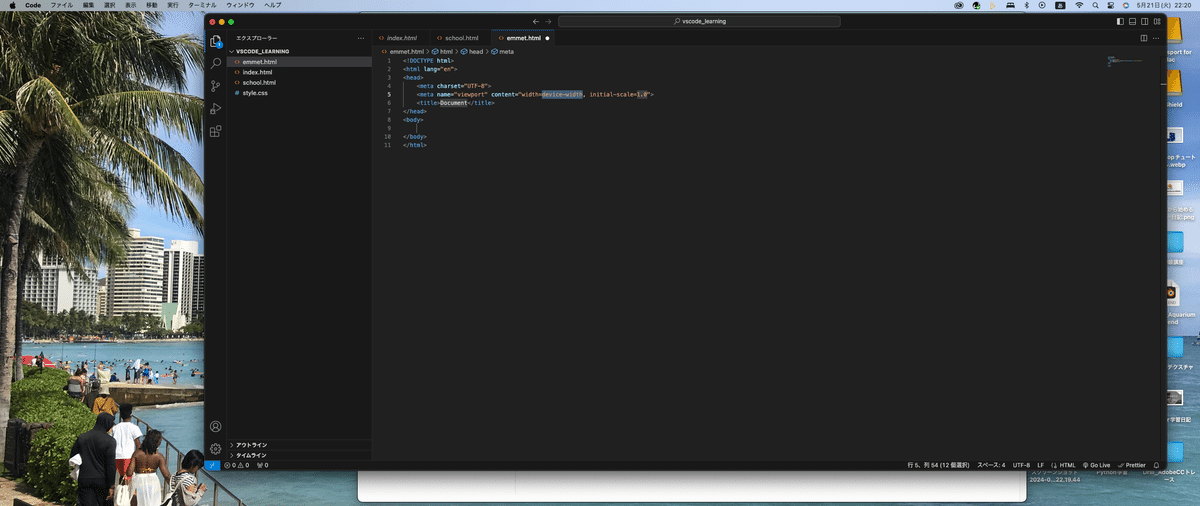The image size is (1200, 506).
Task: Open the ファイル menu
Action: click(x=62, y=5)
